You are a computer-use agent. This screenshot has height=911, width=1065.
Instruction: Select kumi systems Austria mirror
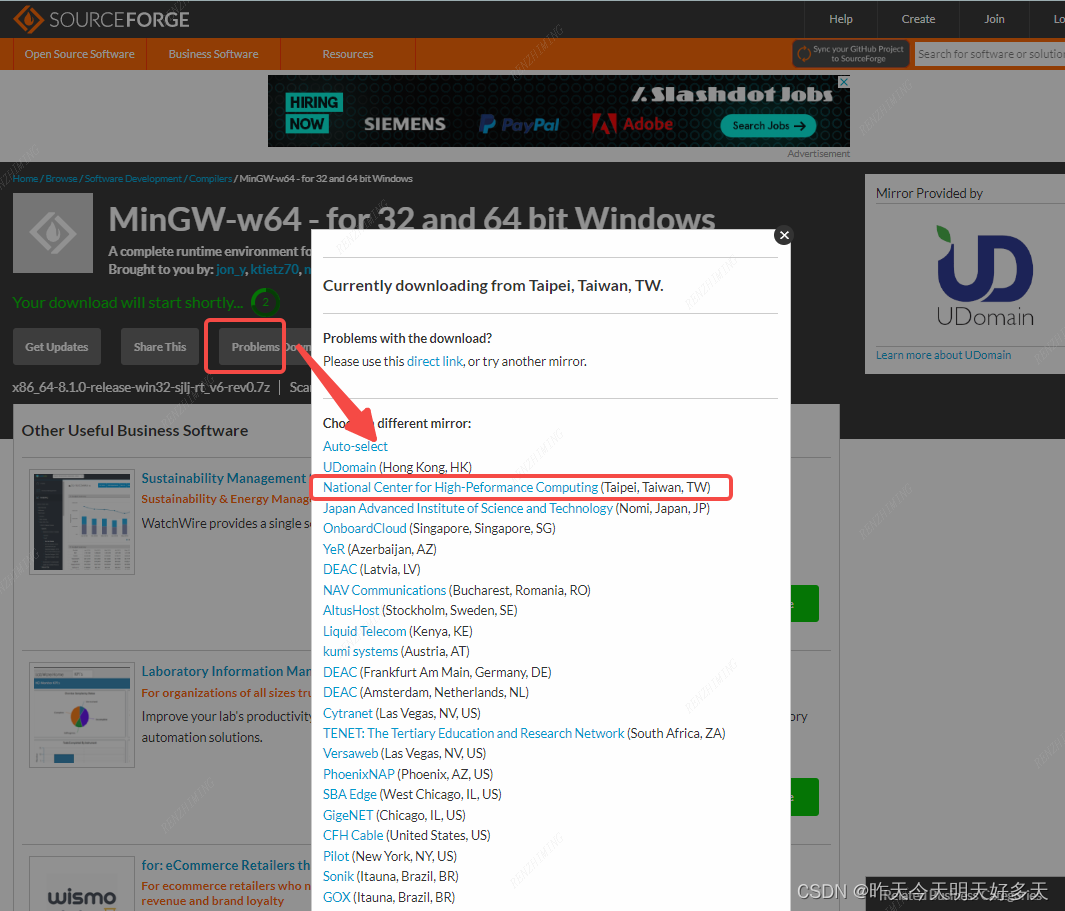pyautogui.click(x=361, y=651)
